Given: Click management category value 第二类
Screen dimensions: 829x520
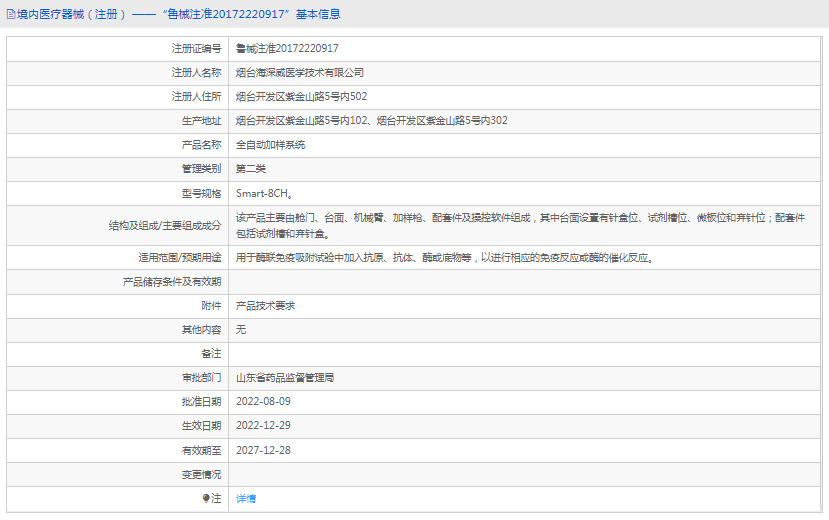Looking at the screenshot, I should (x=251, y=169).
